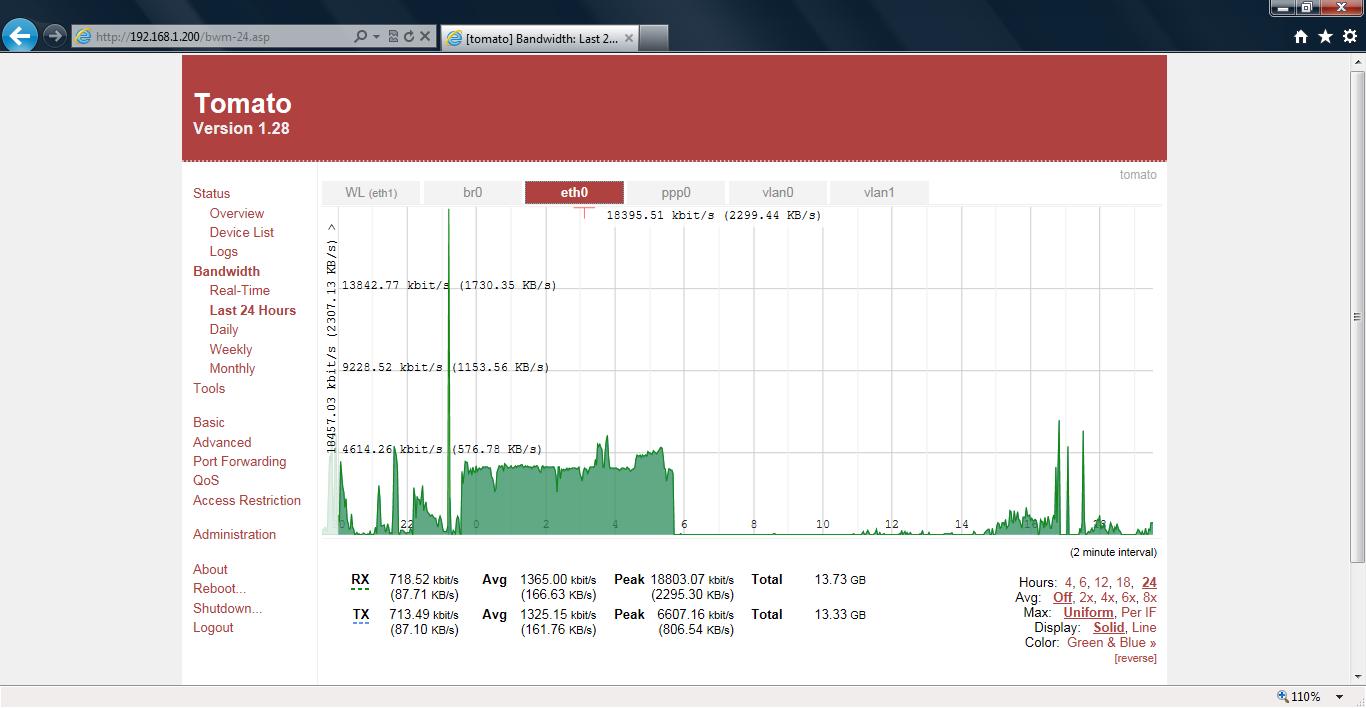Screen dimensions: 1366x708
Task: Click the Shutdown... link
Action: [228, 608]
